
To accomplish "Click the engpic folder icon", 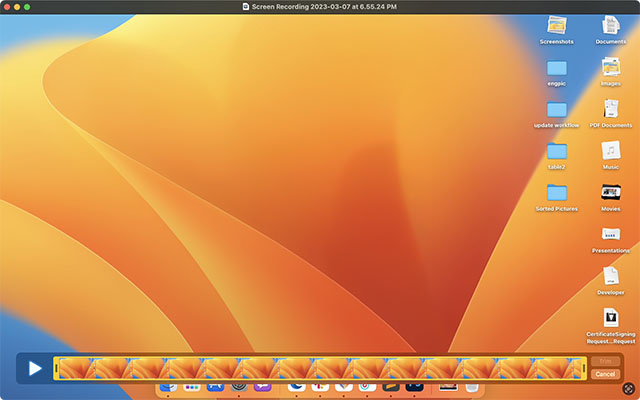I will click(557, 67).
